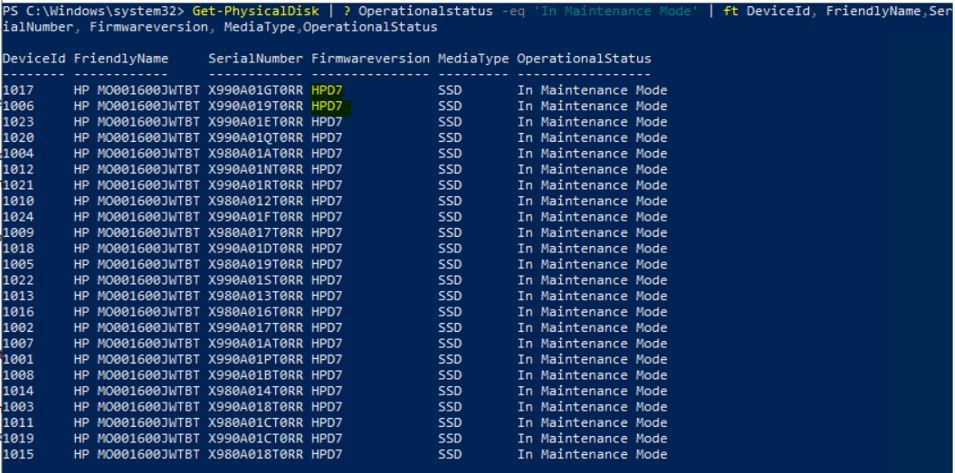This screenshot has width=955, height=473.
Task: Click DeviceId 1021 cell
Action: tap(18, 185)
